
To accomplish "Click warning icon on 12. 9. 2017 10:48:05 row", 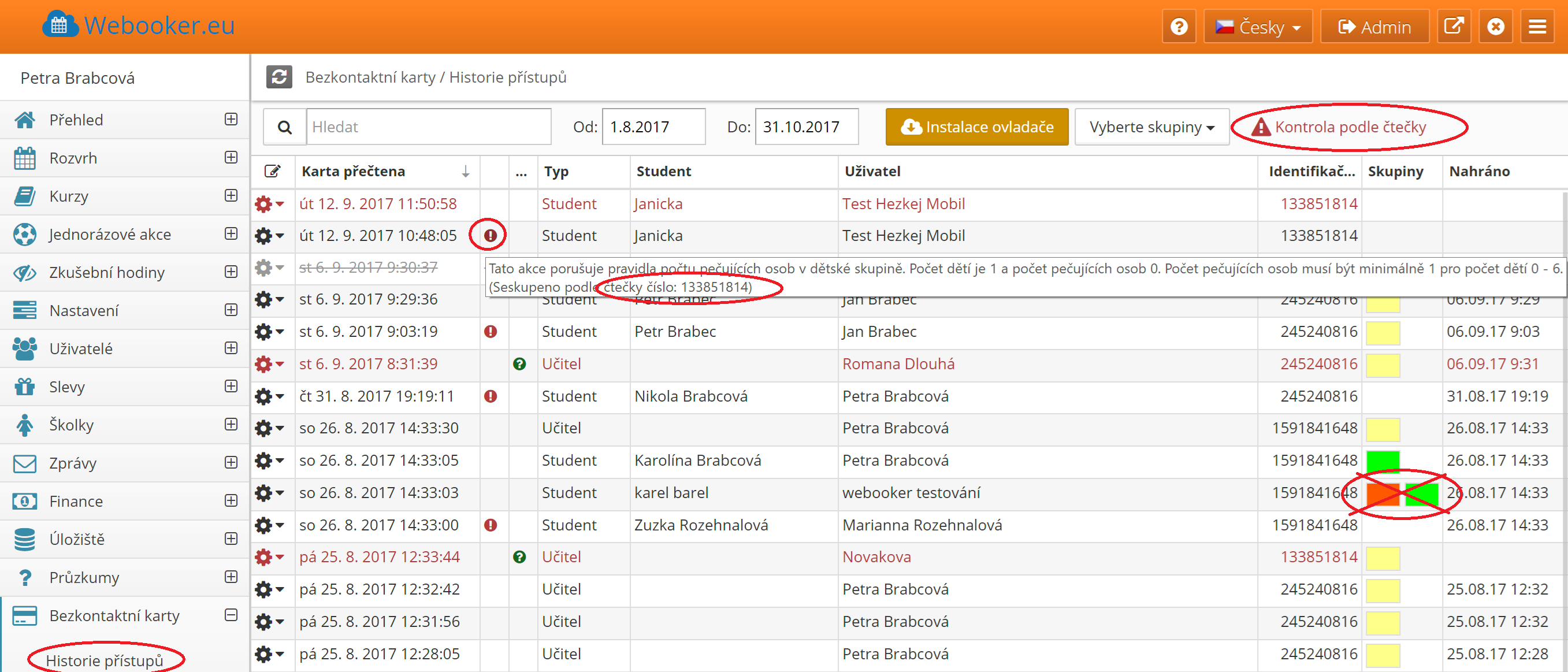I will coord(490,236).
